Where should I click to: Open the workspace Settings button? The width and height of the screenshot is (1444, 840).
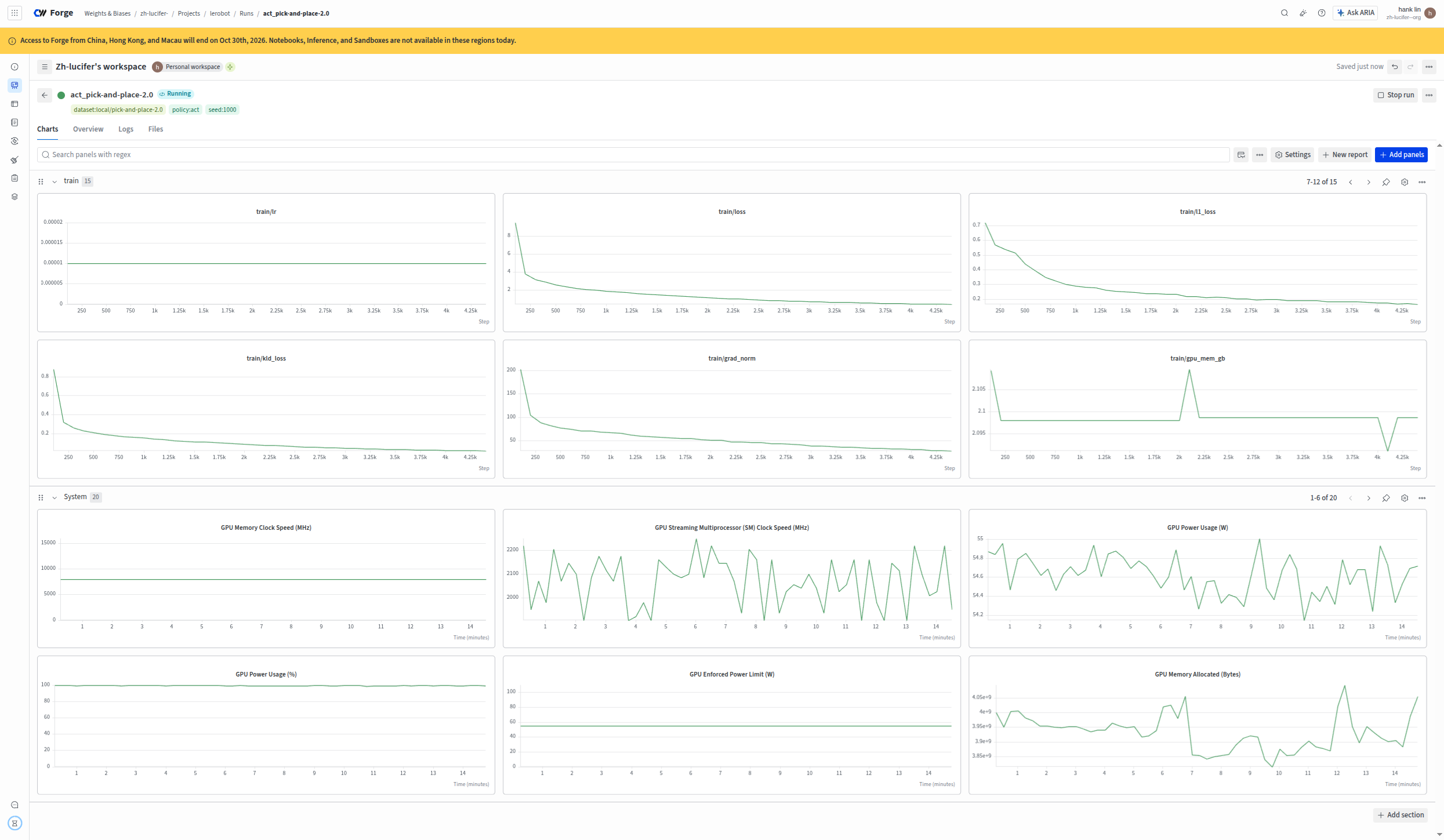[x=1292, y=155]
